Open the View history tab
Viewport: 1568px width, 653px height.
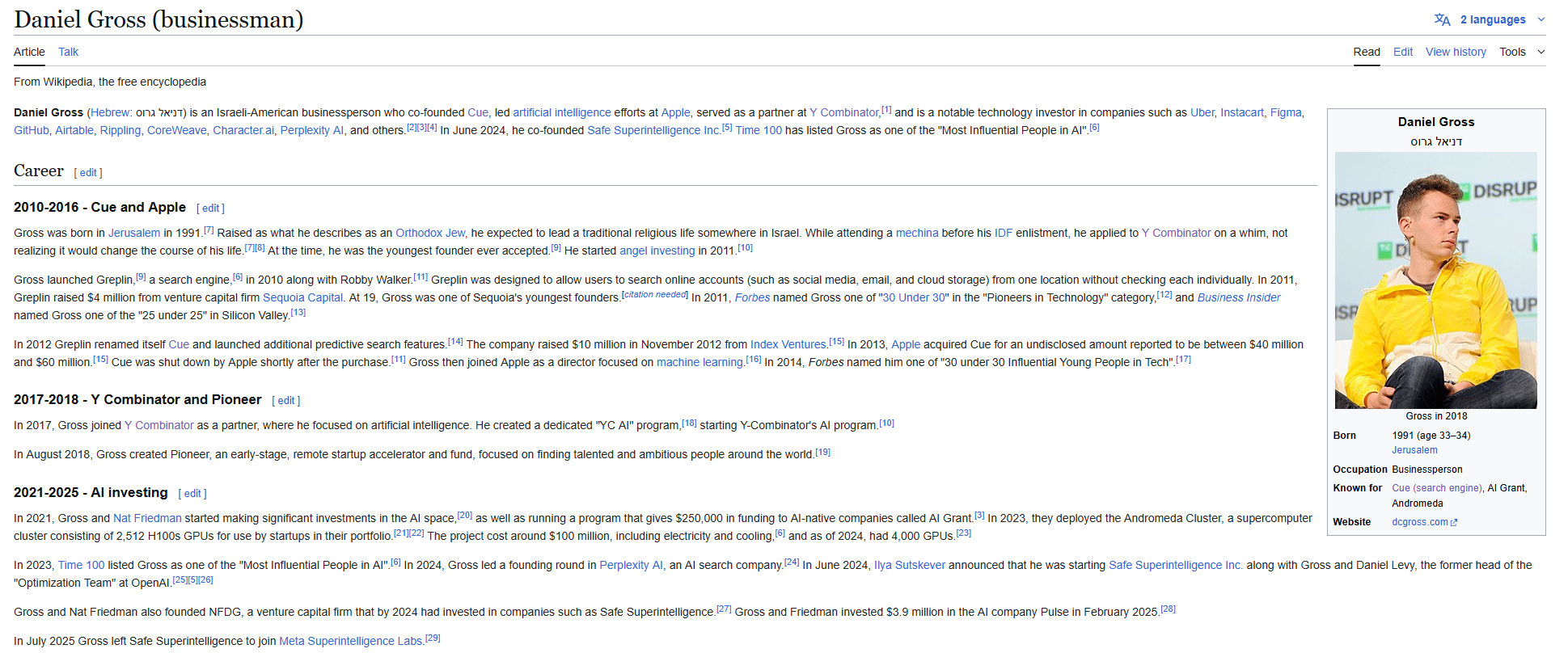(x=1456, y=52)
